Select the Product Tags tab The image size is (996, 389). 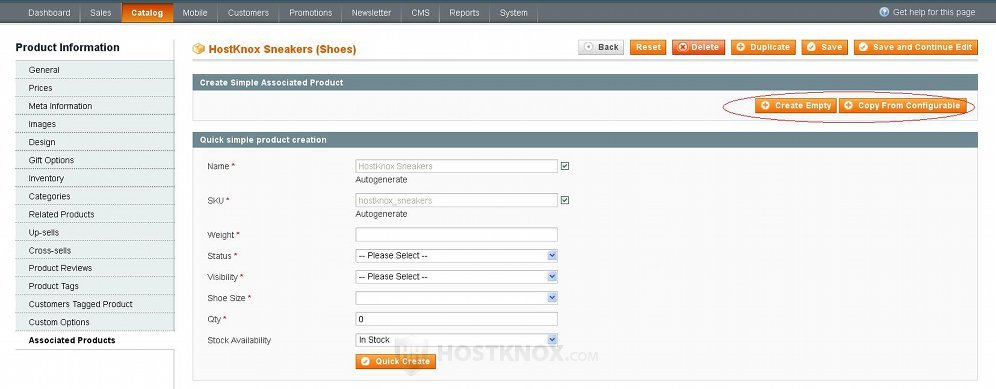[x=95, y=286]
